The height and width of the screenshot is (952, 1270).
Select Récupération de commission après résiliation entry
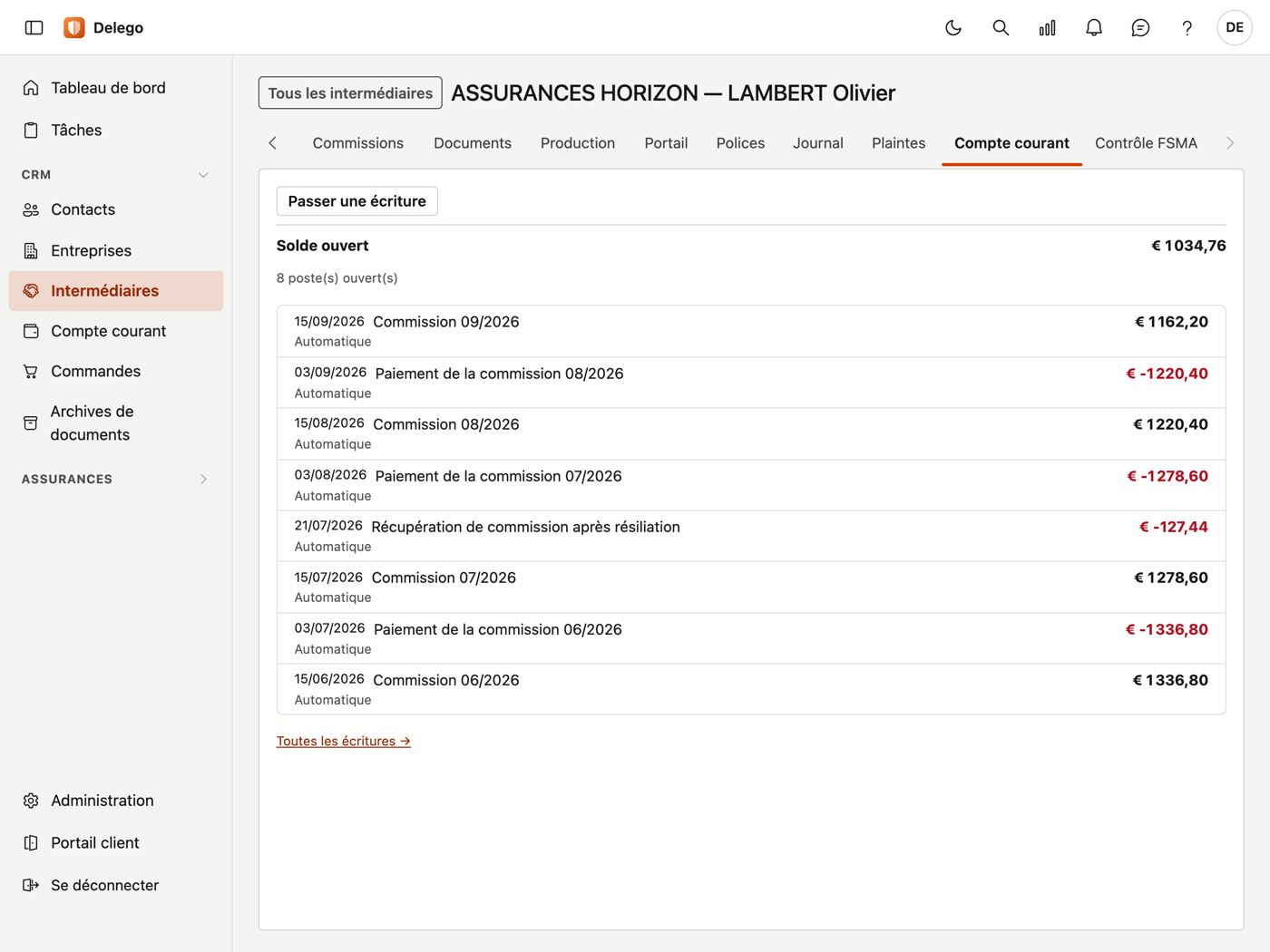click(751, 536)
